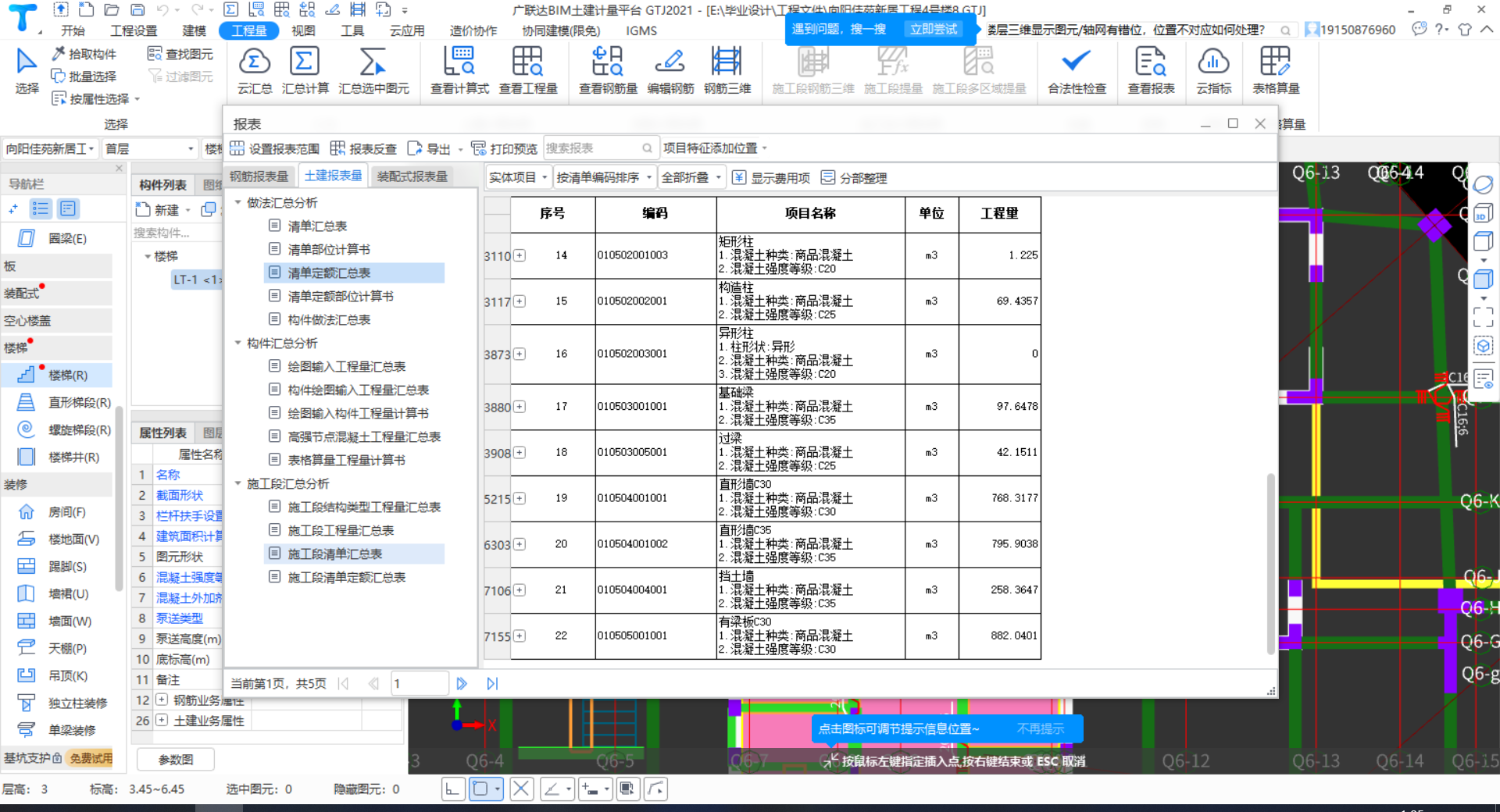
Task: Select 房间(F) in navigation bar
Action: (57, 512)
